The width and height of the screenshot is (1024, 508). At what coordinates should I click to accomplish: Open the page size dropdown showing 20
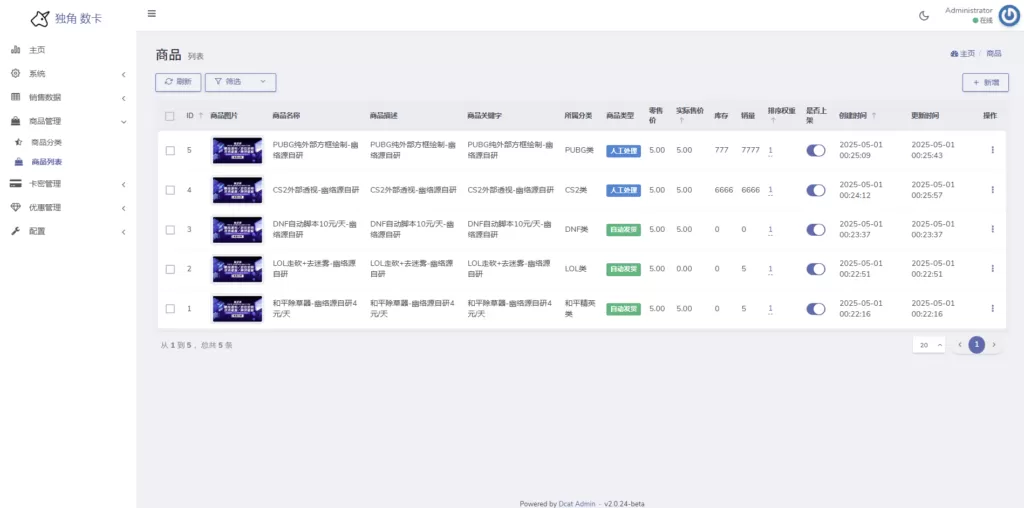click(x=928, y=345)
